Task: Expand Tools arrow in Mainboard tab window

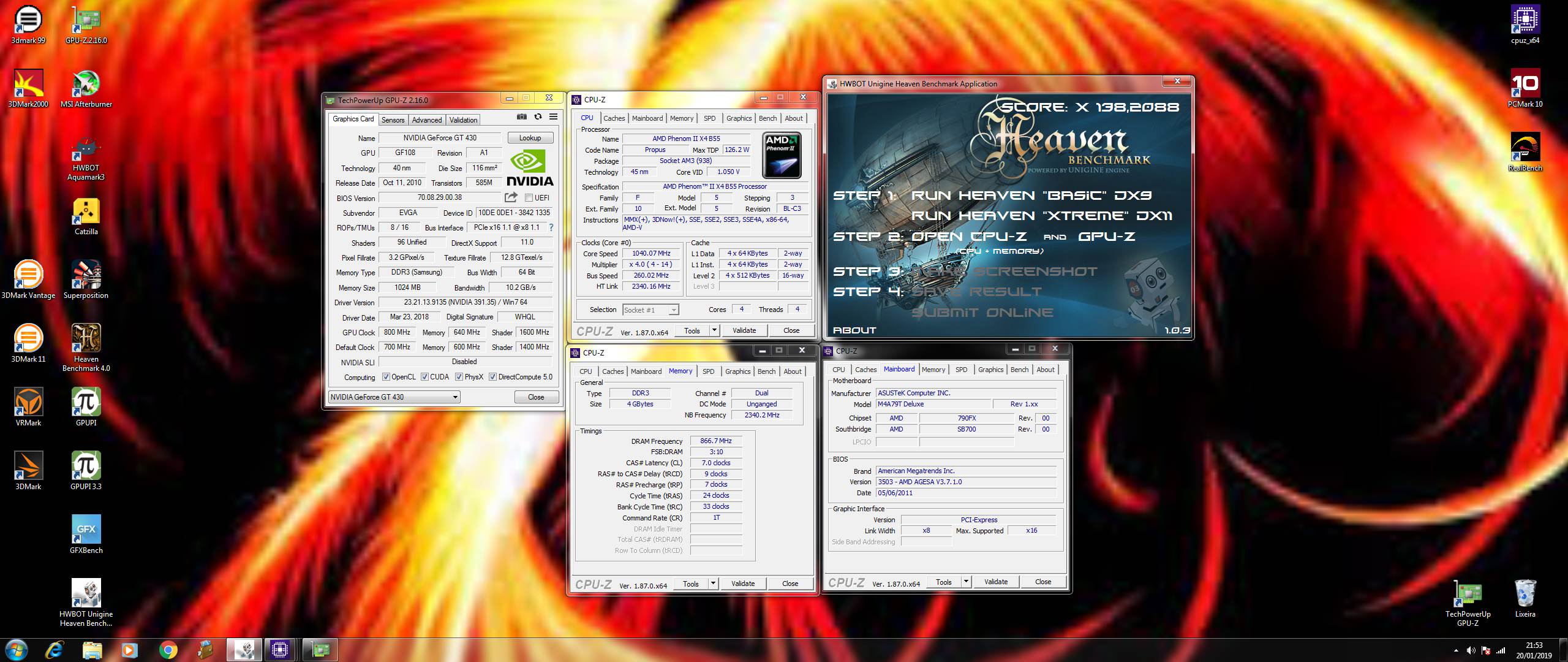Action: [966, 582]
